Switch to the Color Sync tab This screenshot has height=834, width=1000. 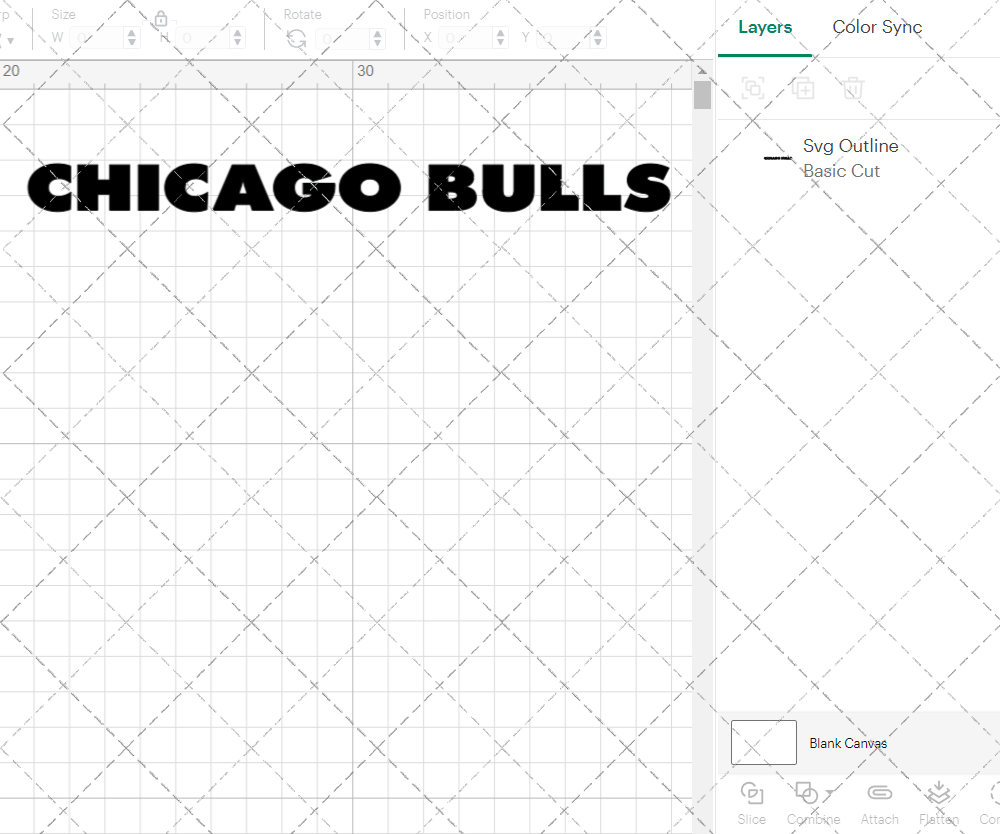(877, 27)
